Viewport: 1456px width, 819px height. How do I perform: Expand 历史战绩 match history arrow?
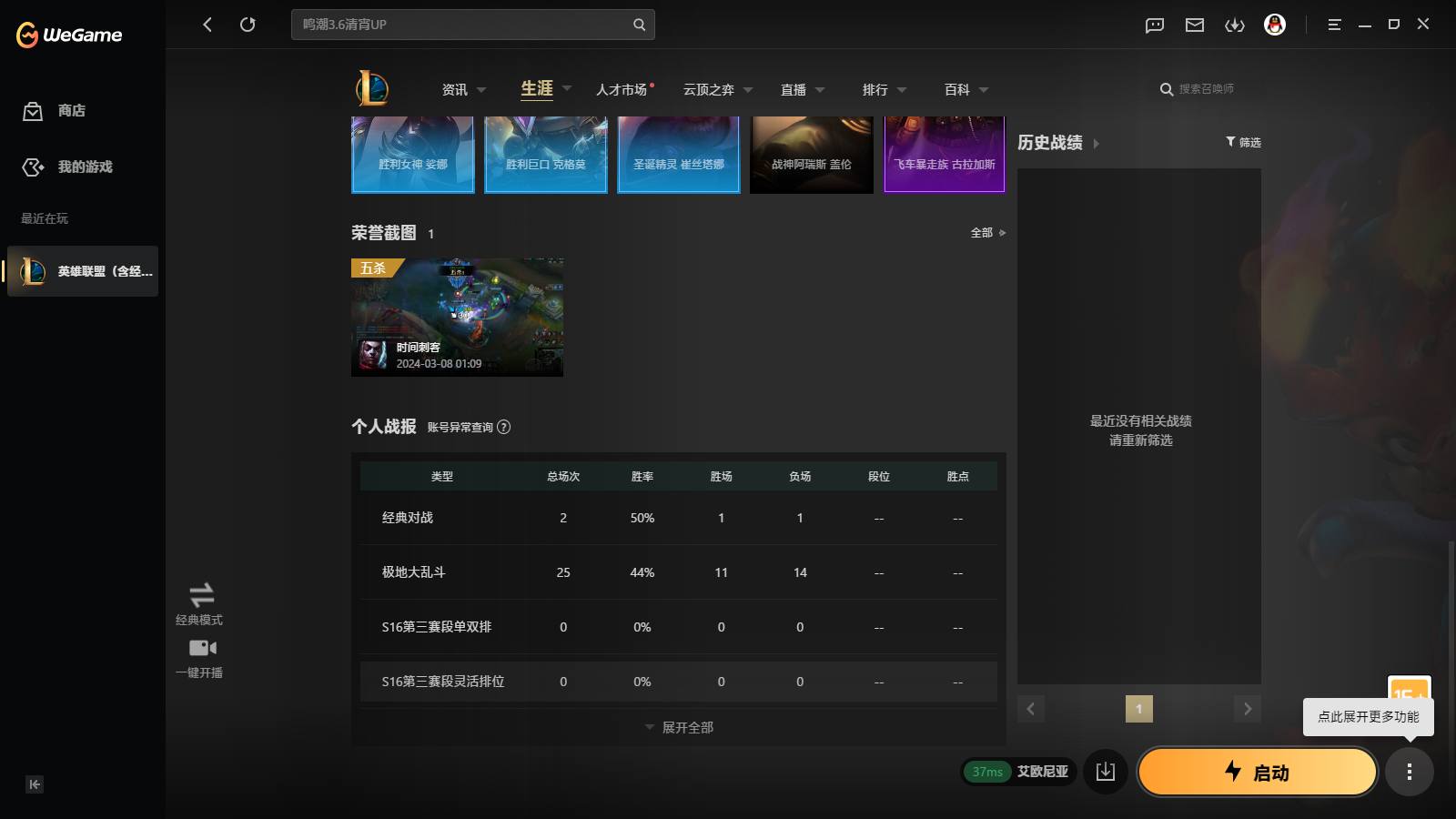click(x=1096, y=144)
